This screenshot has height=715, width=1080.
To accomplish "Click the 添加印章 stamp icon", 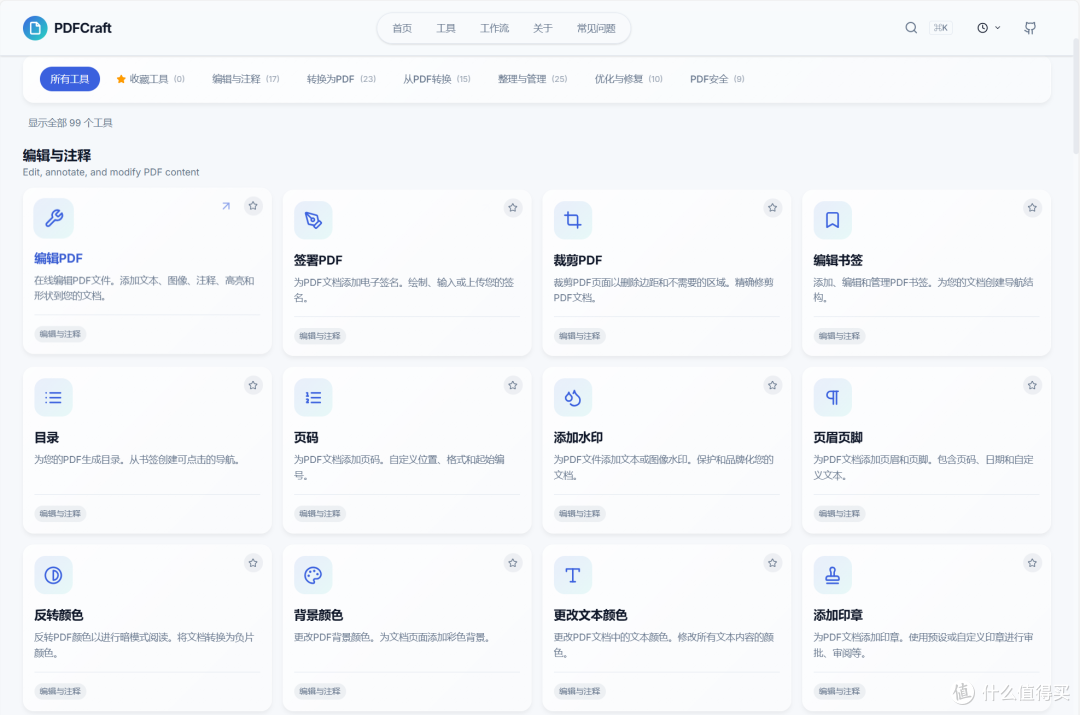I will coord(833,575).
